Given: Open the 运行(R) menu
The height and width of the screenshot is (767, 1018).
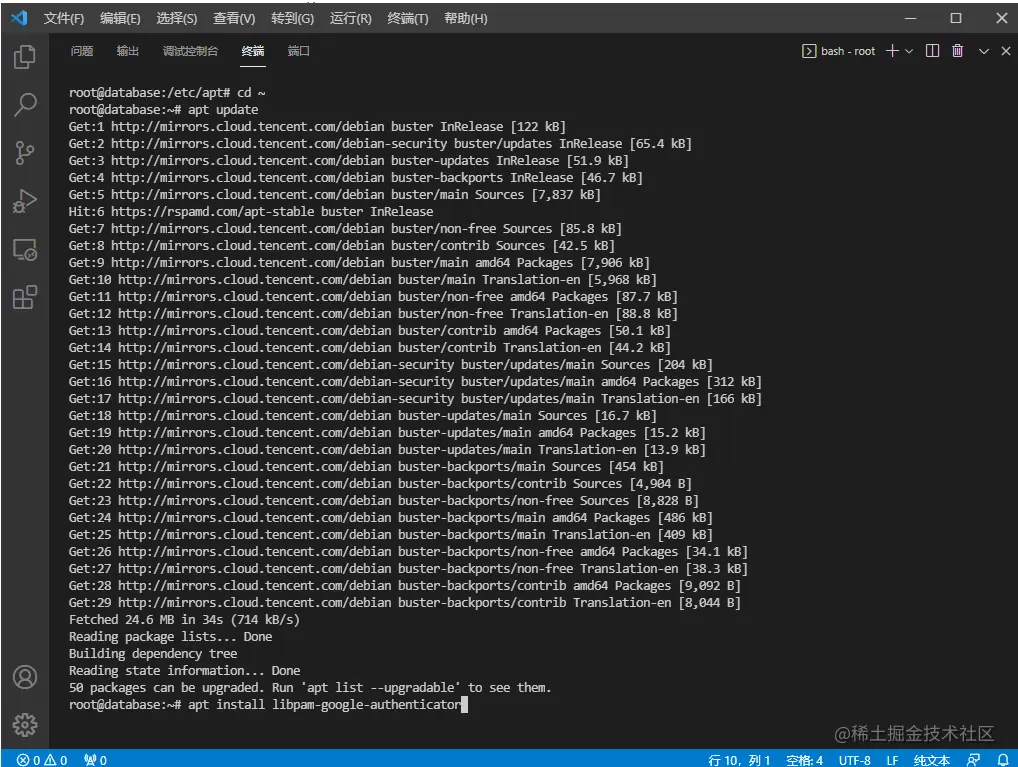Looking at the screenshot, I should 351,18.
